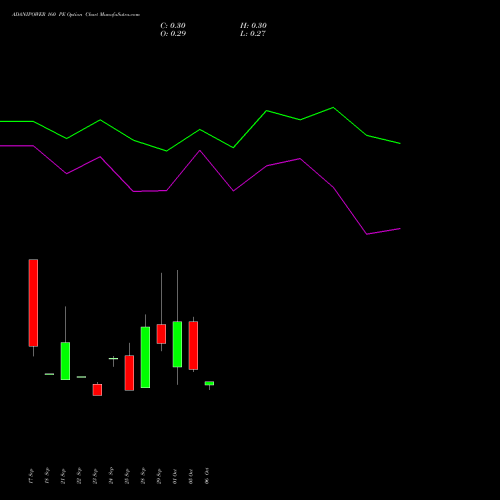Select the green candlestick above 21 Sep
The height and width of the screenshot is (500, 500).
tap(65, 361)
